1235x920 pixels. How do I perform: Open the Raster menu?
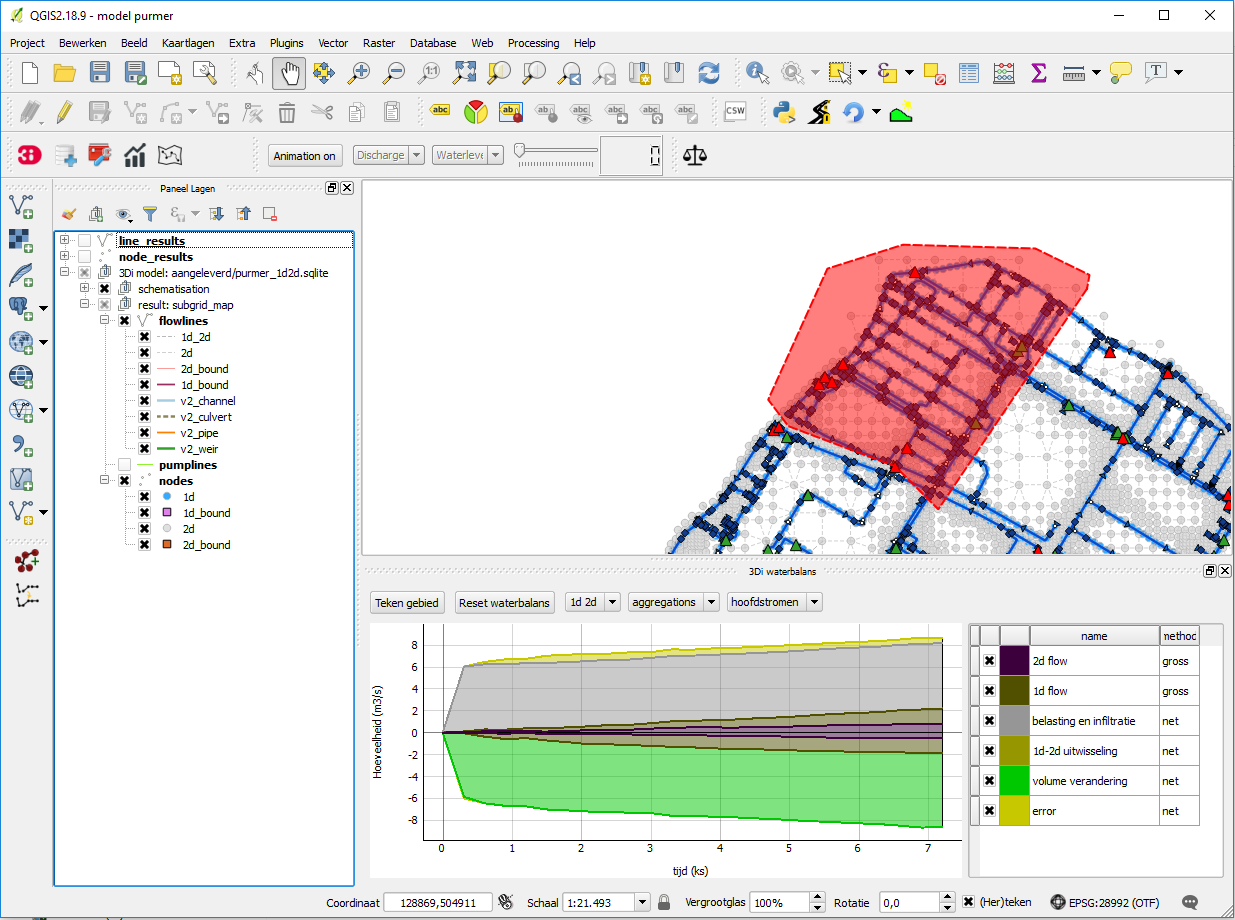(379, 43)
